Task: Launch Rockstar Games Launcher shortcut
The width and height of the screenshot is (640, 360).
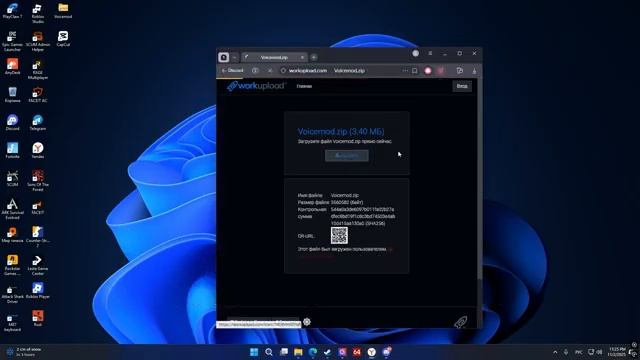Action: (x=12, y=265)
